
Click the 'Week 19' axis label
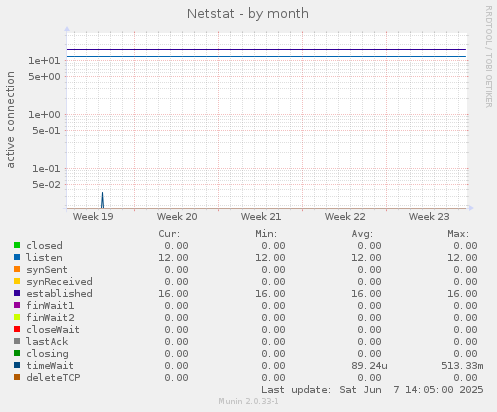[93, 217]
